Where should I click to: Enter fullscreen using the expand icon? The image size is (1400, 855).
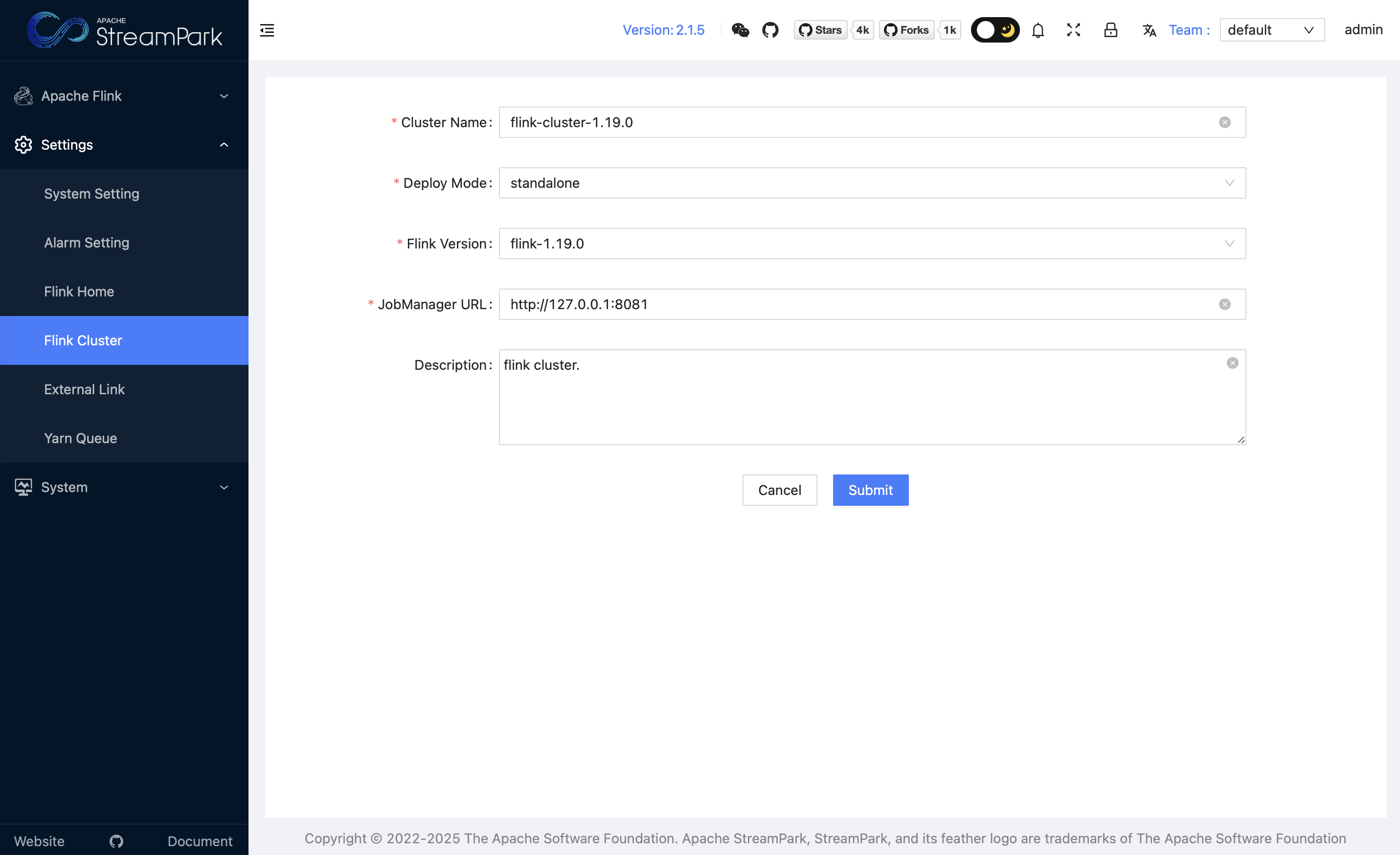coord(1073,30)
